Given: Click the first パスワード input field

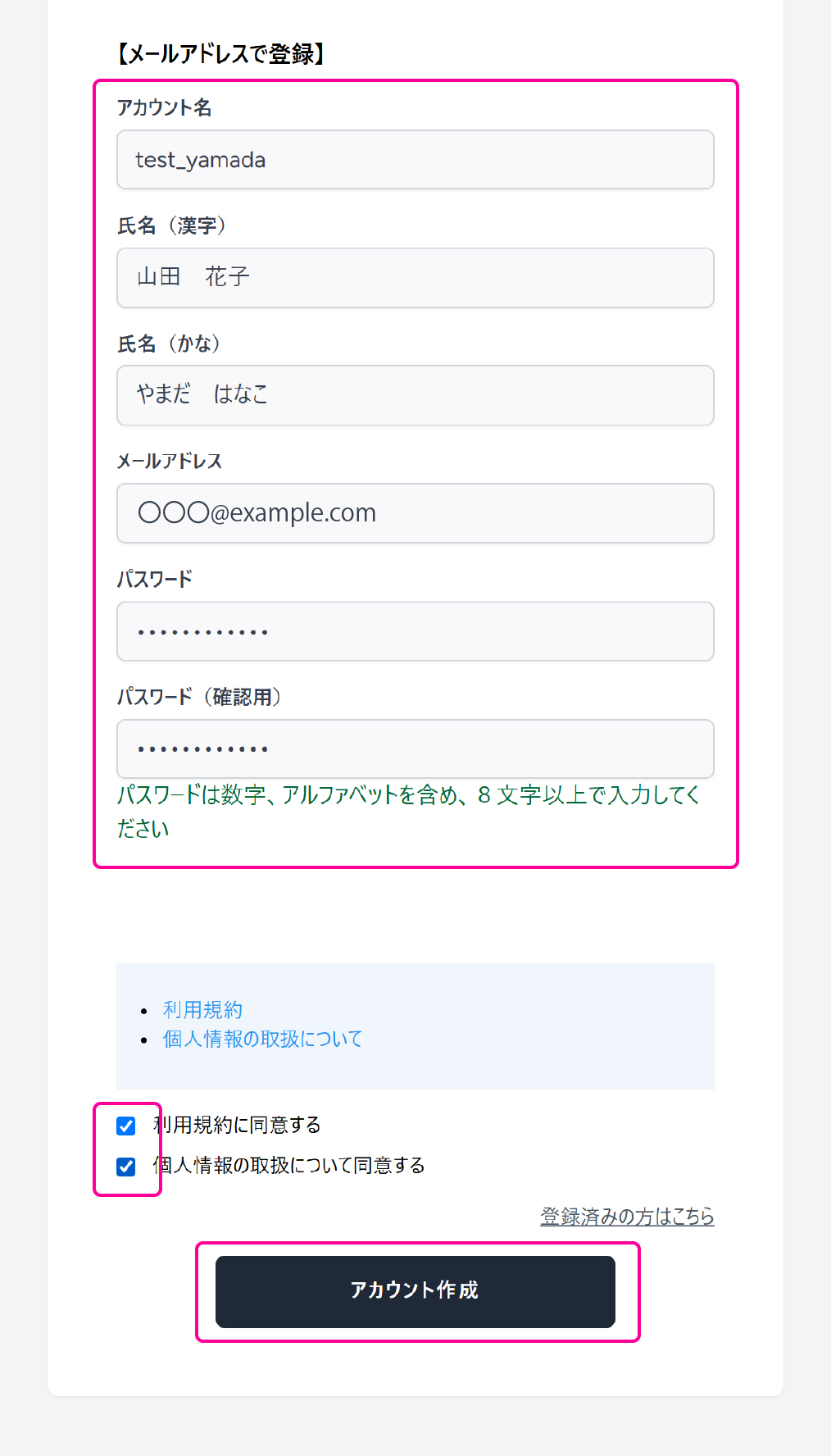Looking at the screenshot, I should tap(415, 631).
